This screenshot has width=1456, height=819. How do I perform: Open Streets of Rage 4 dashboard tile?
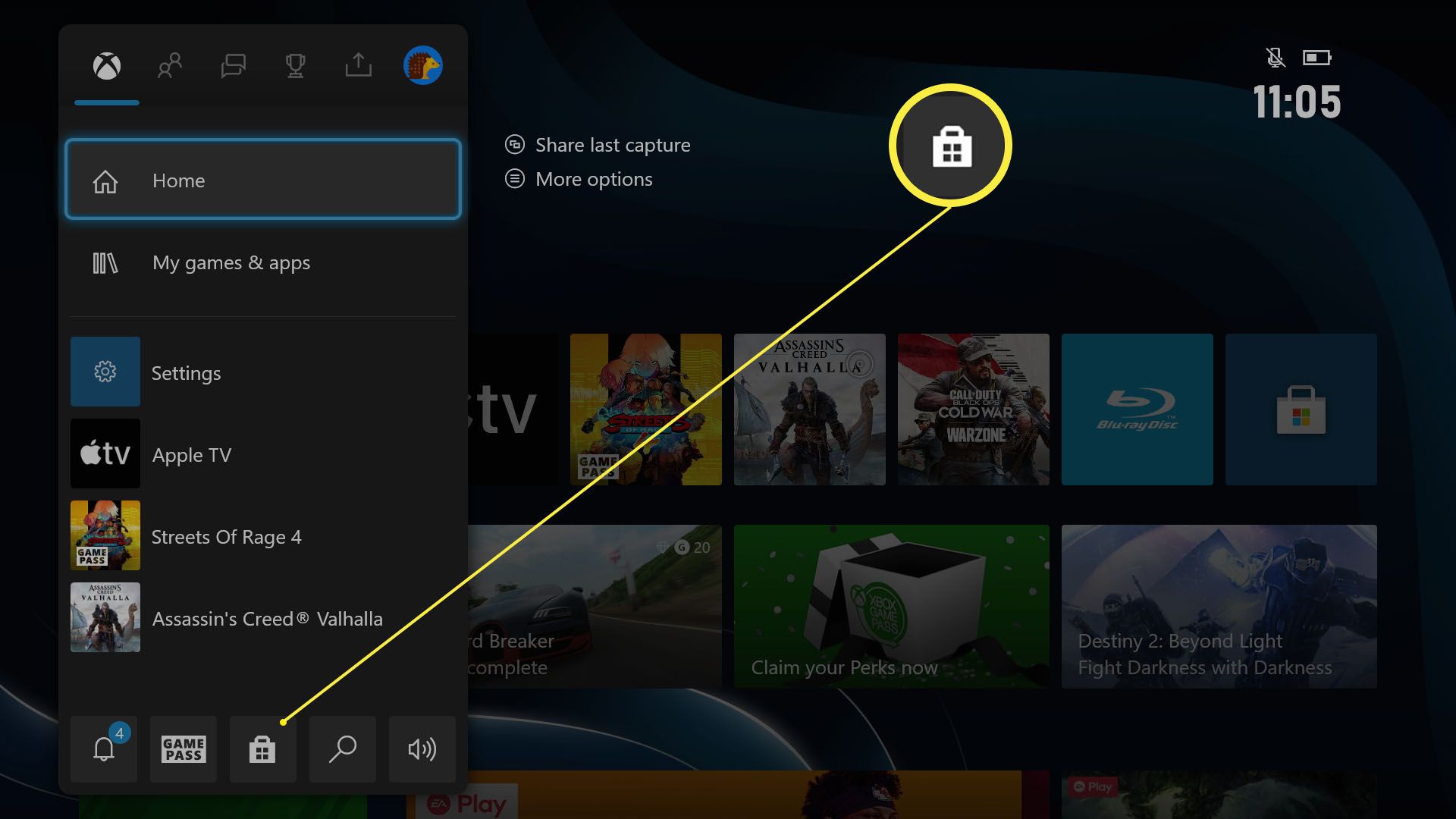tap(646, 409)
